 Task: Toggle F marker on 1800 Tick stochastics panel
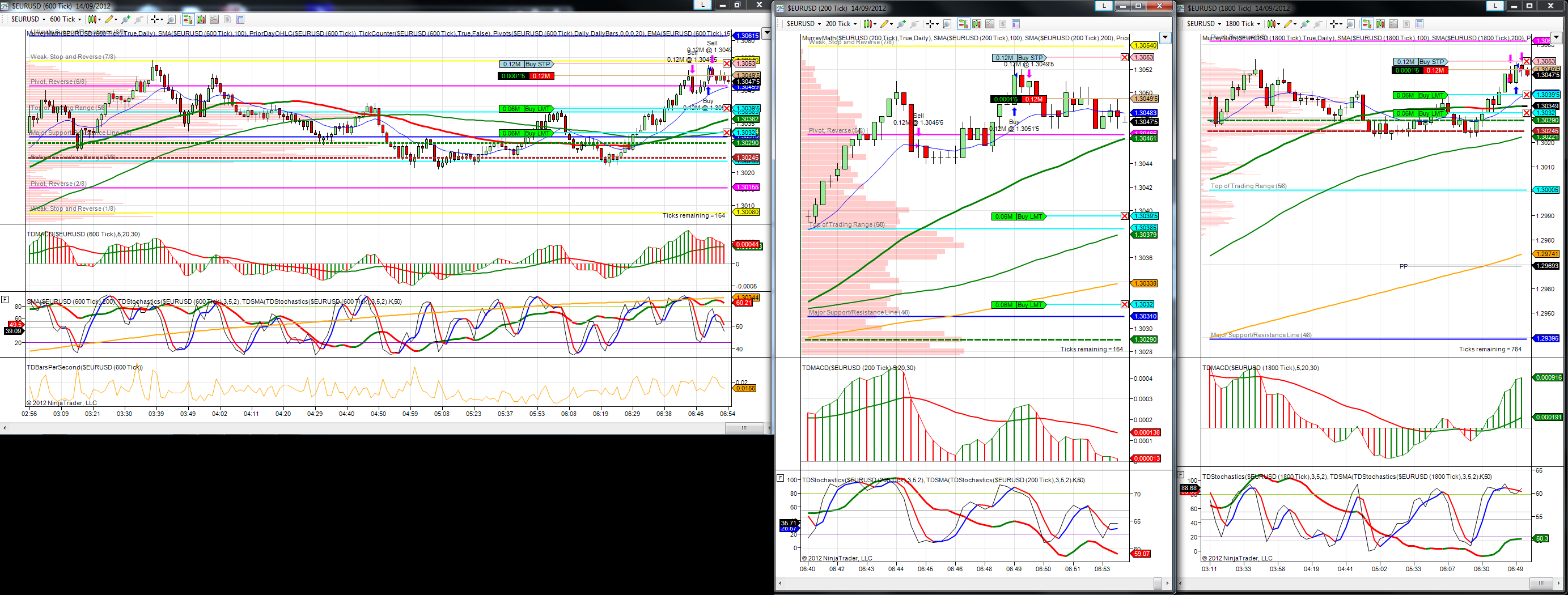point(1180,474)
